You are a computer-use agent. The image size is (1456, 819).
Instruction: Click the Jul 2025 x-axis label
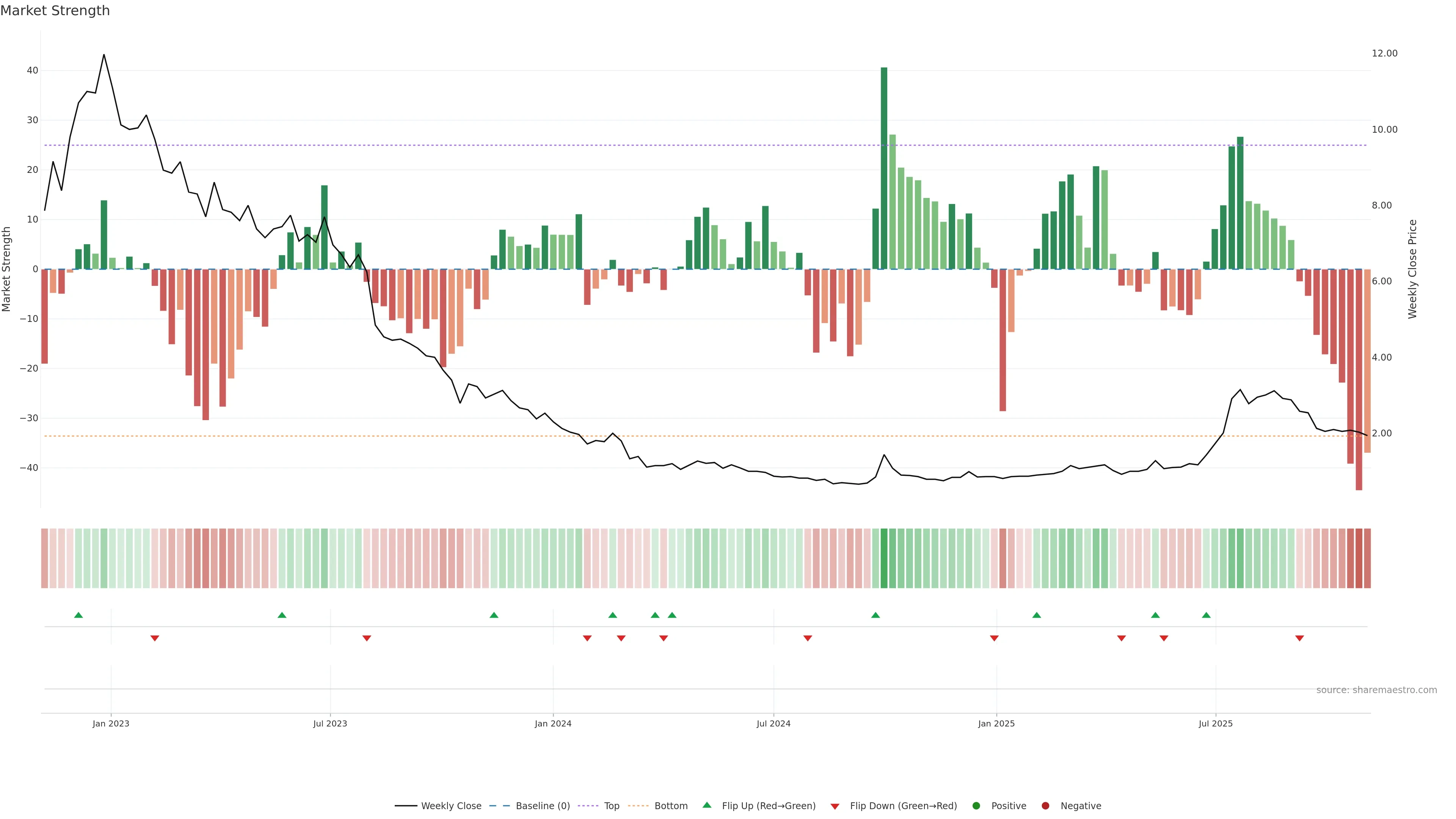point(1215,723)
